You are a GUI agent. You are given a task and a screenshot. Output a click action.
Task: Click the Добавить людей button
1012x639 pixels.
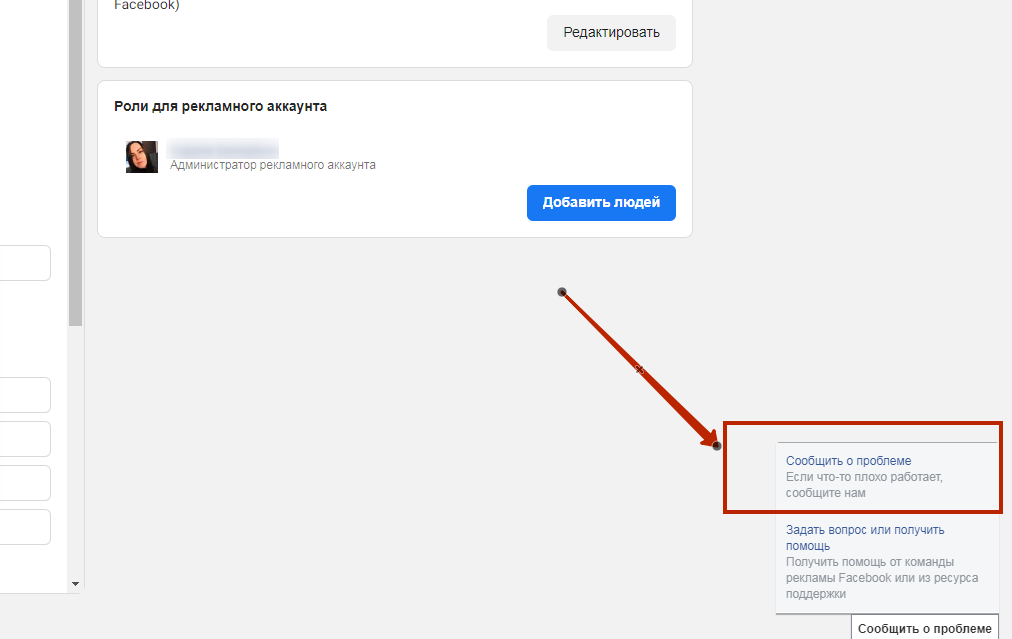(x=601, y=203)
